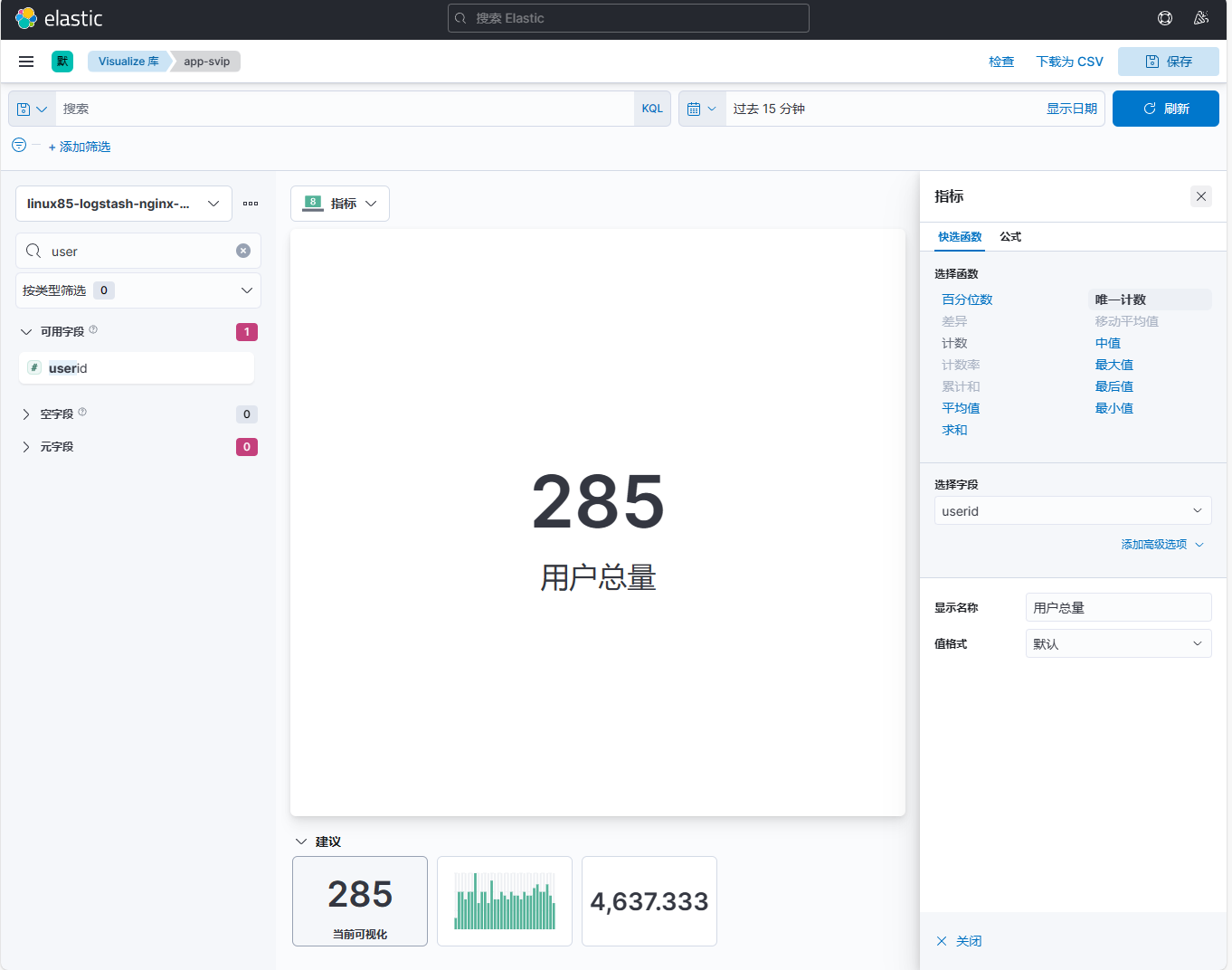1232x970 pixels.
Task: Click 下载为 CSV link
Action: [1069, 62]
